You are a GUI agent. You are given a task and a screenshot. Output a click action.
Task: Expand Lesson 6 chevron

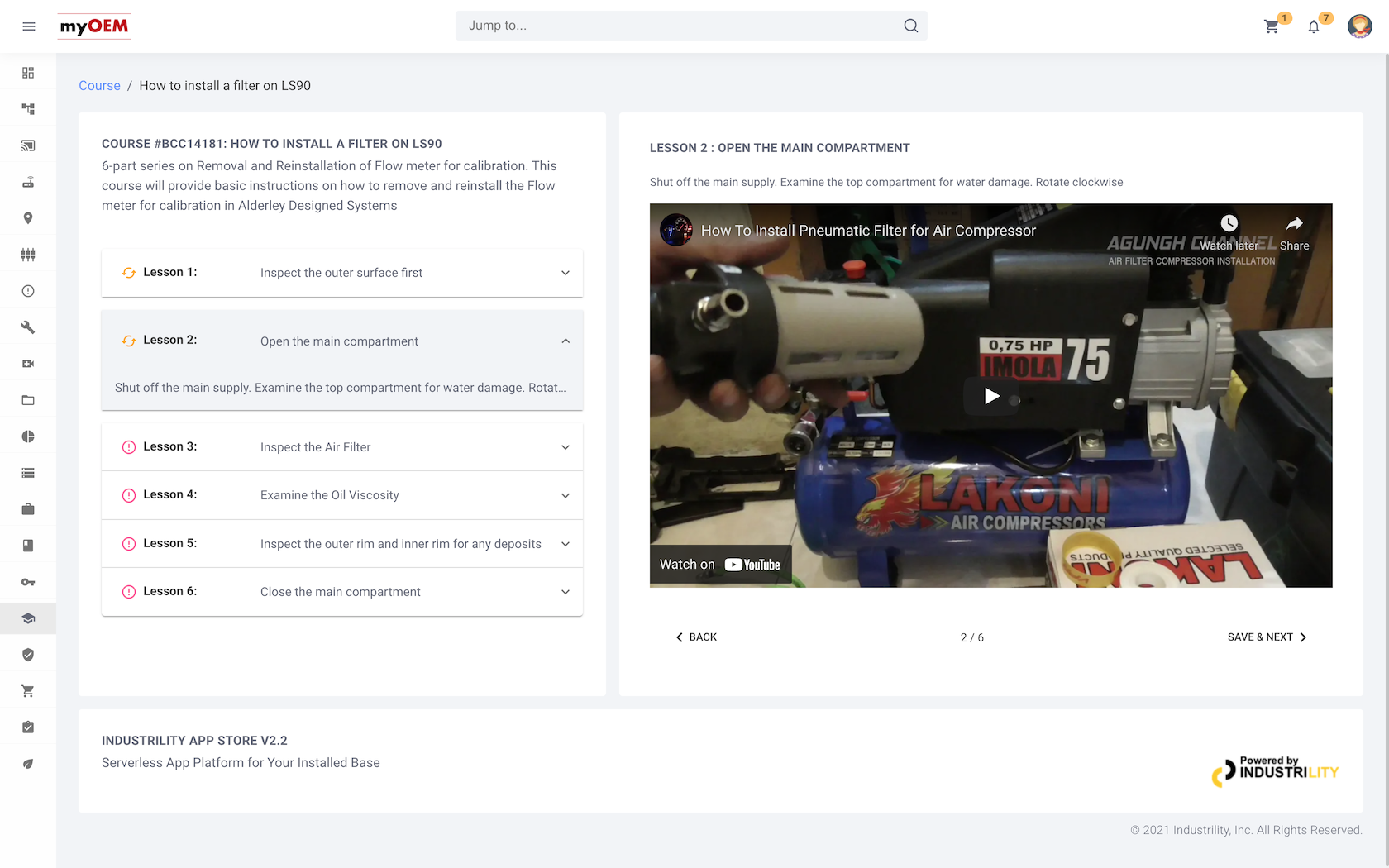tap(566, 592)
